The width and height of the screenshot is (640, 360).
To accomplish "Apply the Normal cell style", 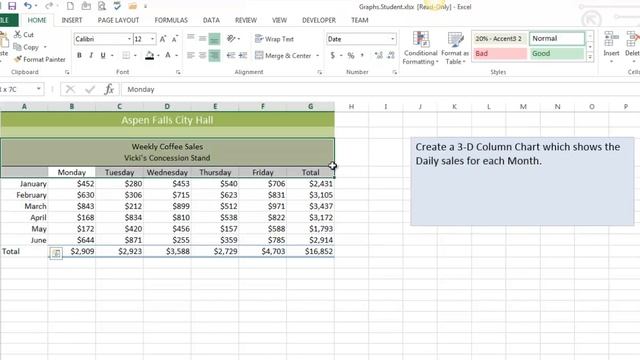I will [557, 38].
